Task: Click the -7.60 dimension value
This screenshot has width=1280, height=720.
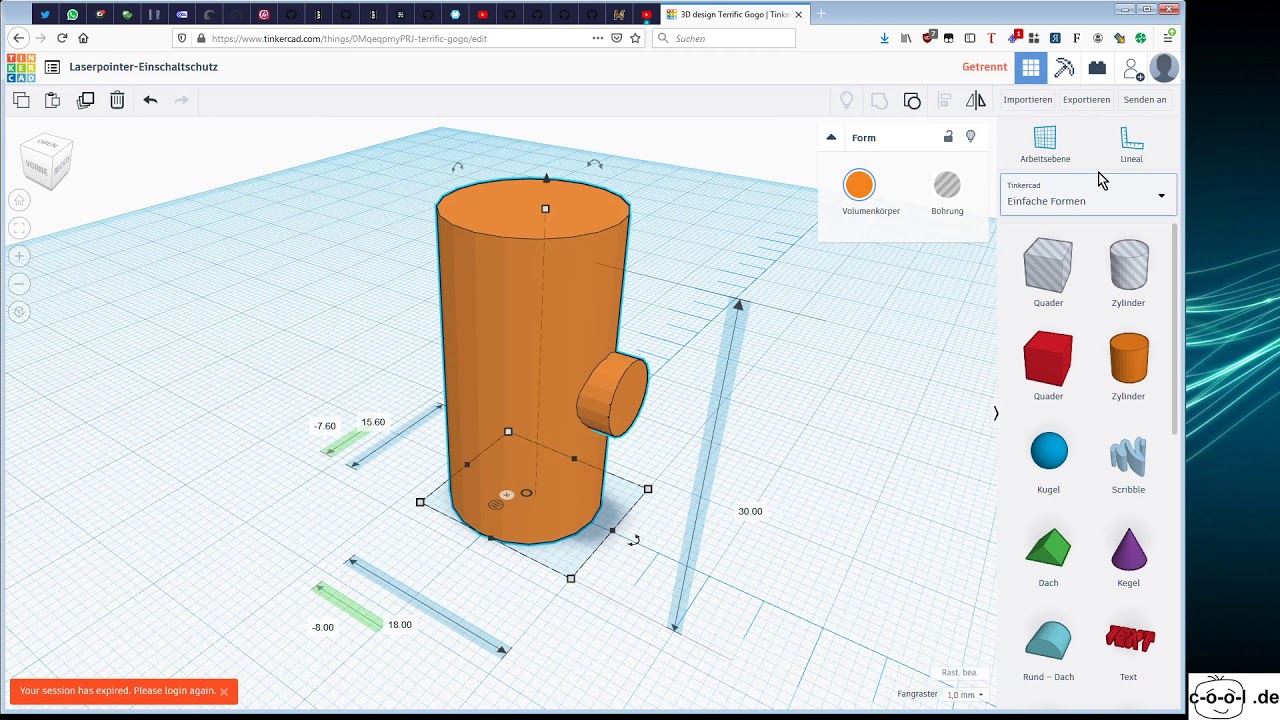Action: pos(325,426)
